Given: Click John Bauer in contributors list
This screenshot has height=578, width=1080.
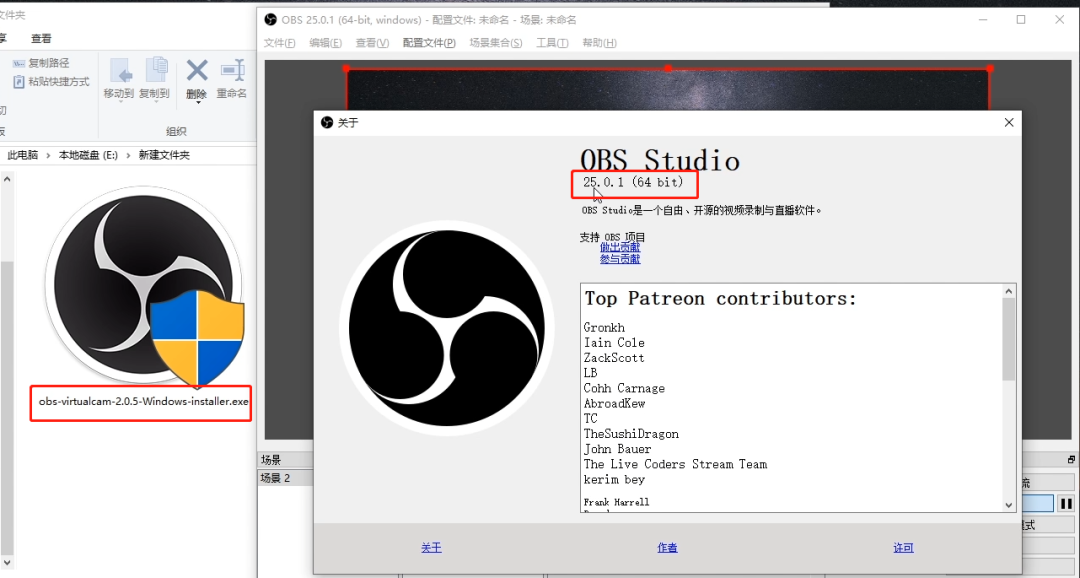Looking at the screenshot, I should click(618, 449).
